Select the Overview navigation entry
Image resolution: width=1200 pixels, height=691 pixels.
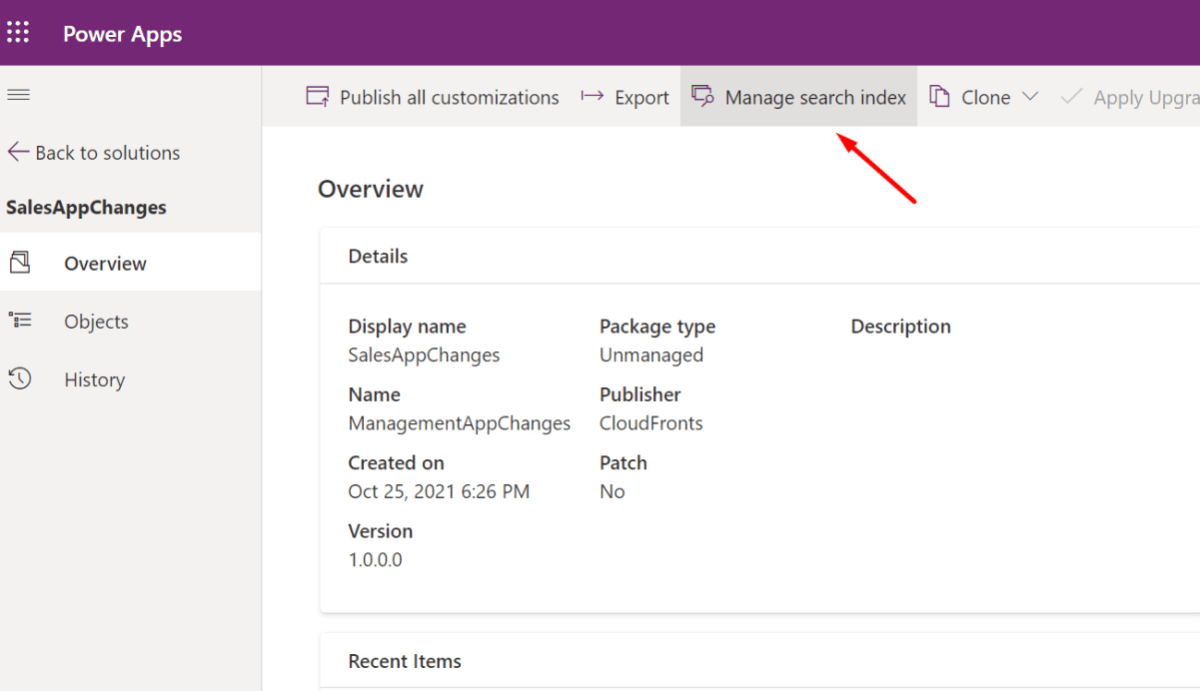coord(106,262)
